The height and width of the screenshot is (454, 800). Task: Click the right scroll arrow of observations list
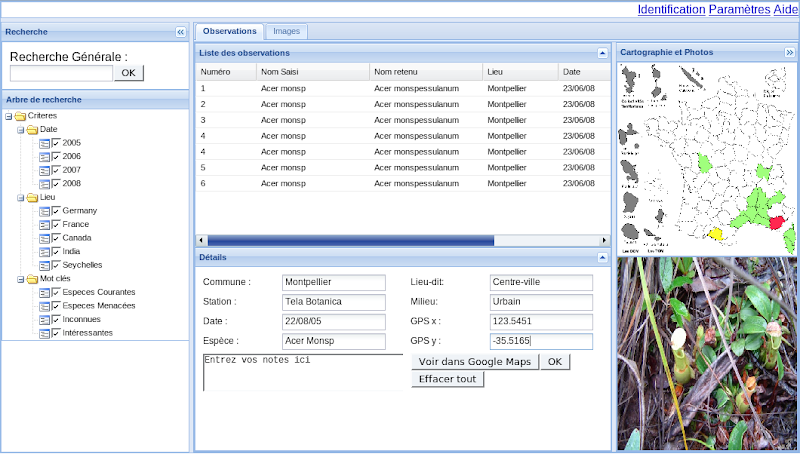[x=605, y=240]
